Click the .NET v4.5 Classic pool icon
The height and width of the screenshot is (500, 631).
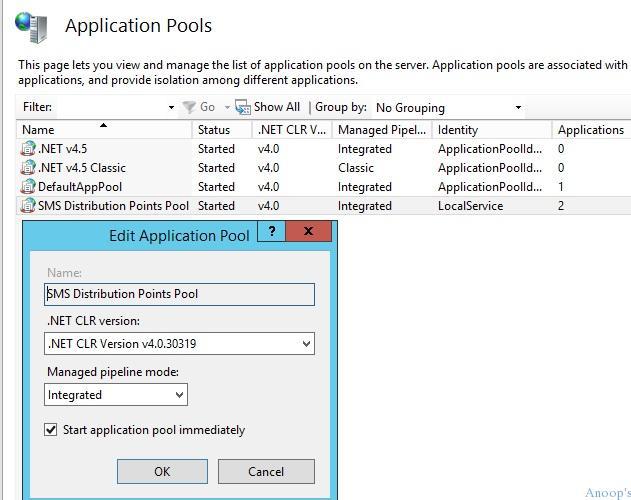(28, 167)
